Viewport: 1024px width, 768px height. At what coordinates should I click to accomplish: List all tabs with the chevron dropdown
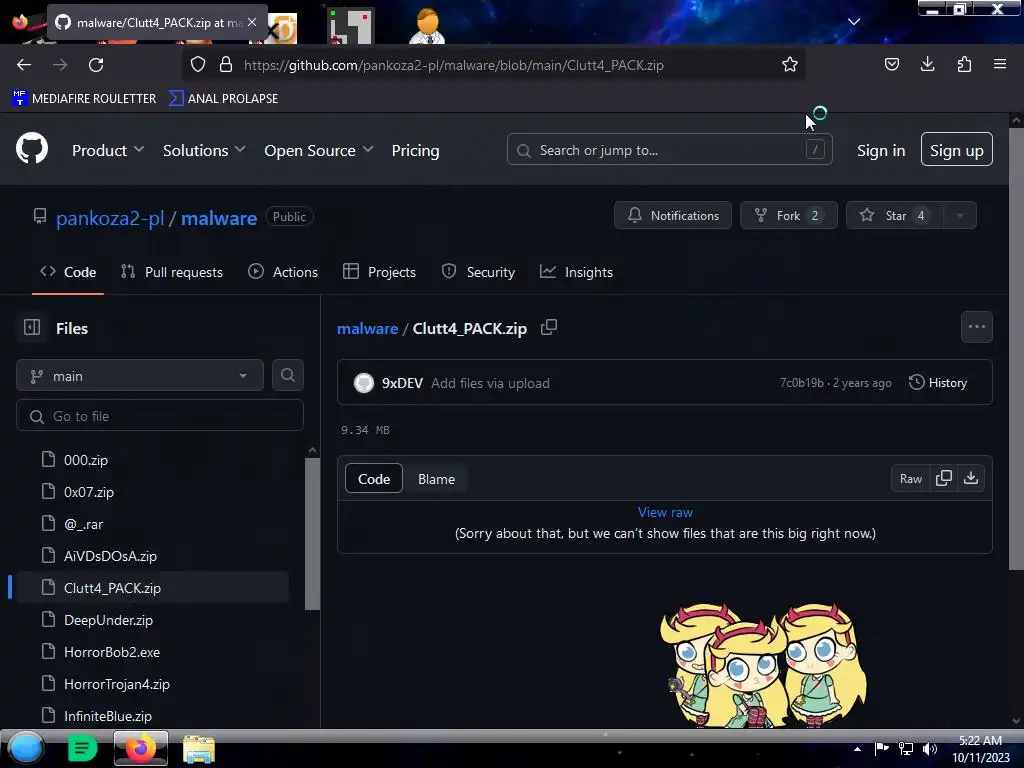tap(854, 22)
